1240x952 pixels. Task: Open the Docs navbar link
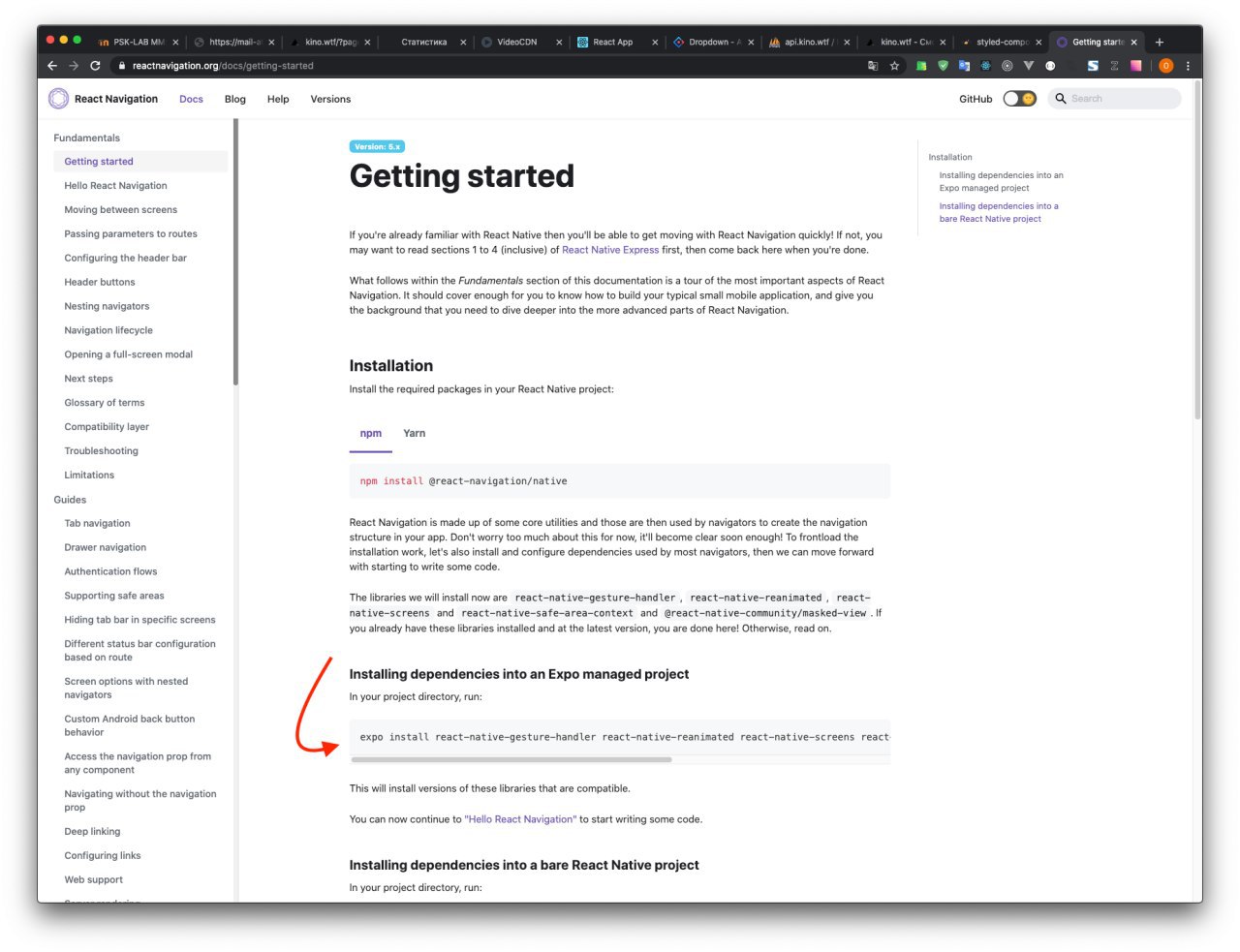[x=191, y=99]
